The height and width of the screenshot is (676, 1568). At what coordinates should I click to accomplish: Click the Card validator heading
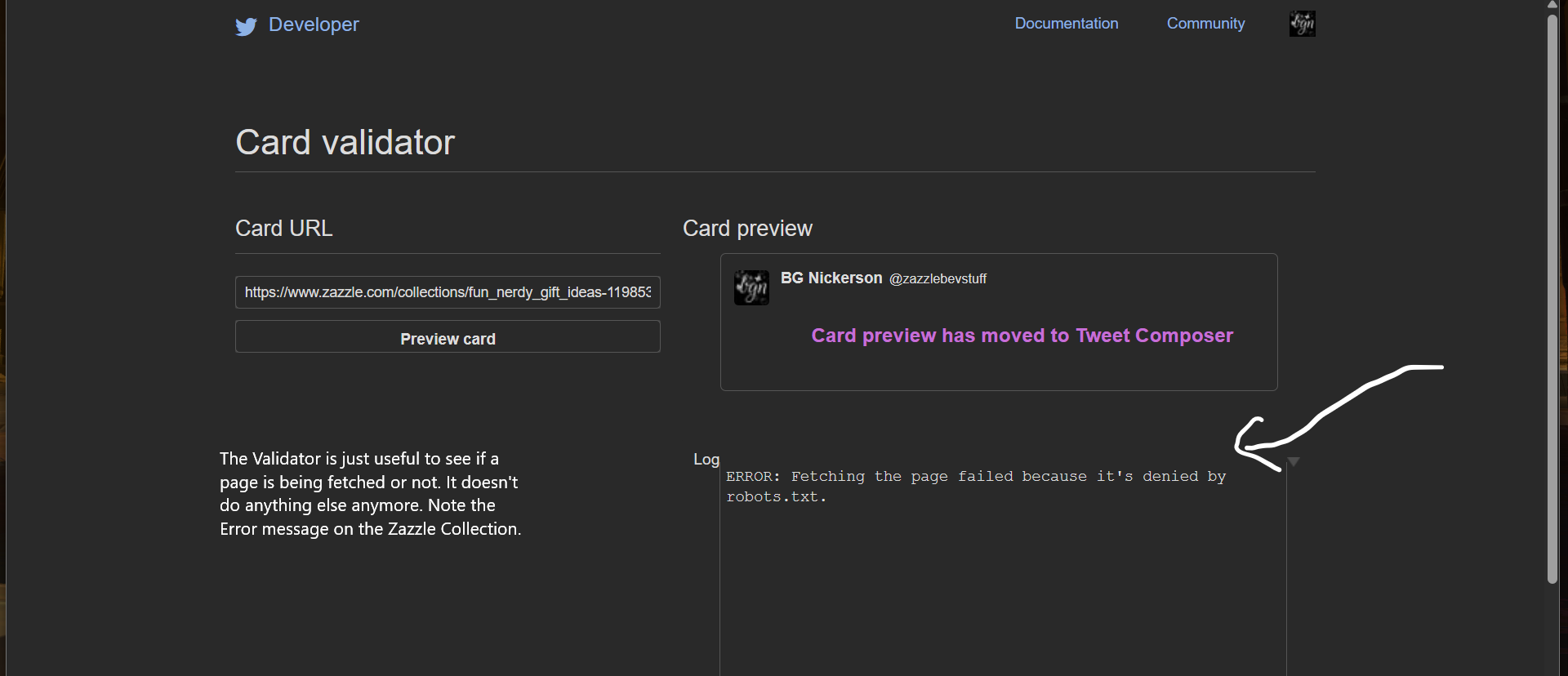click(x=345, y=142)
